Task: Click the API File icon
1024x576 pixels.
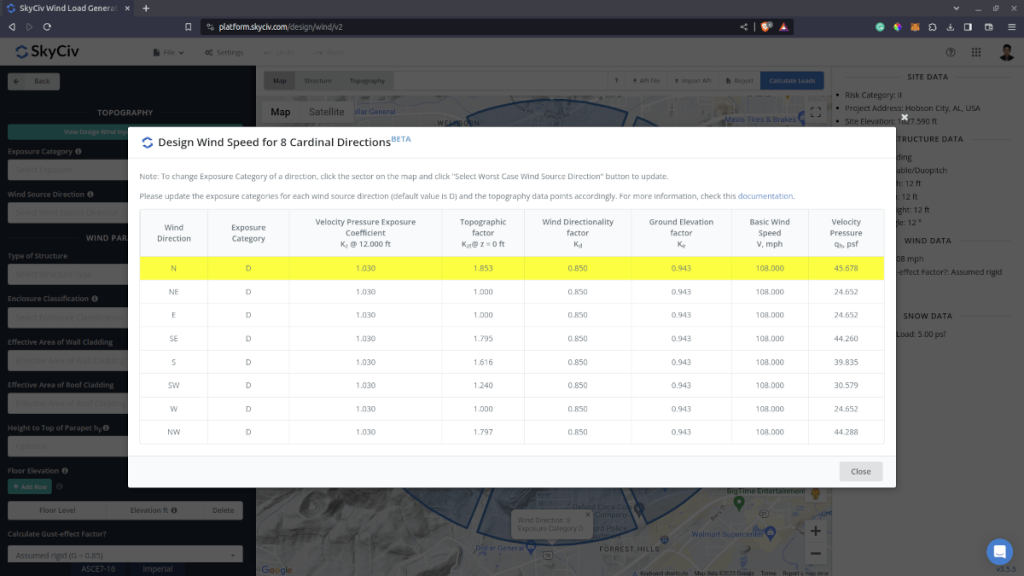Action: coord(640,81)
